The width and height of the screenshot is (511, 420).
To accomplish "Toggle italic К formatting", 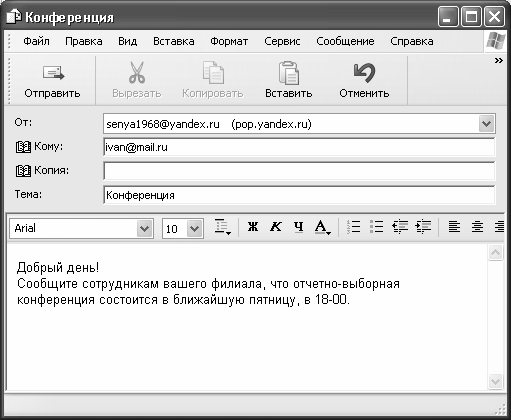I will pyautogui.click(x=276, y=227).
